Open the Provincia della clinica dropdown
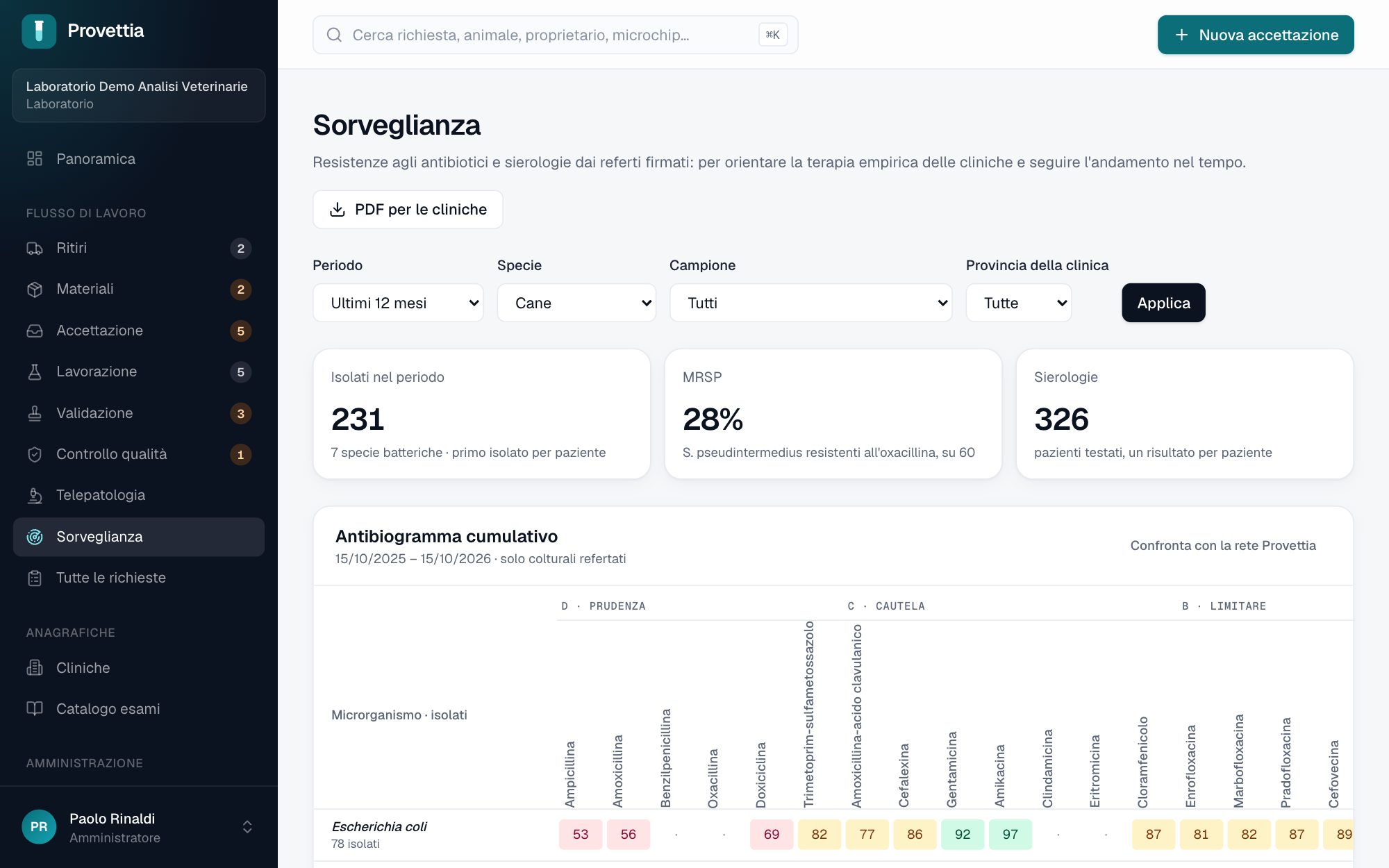 pos(1019,303)
